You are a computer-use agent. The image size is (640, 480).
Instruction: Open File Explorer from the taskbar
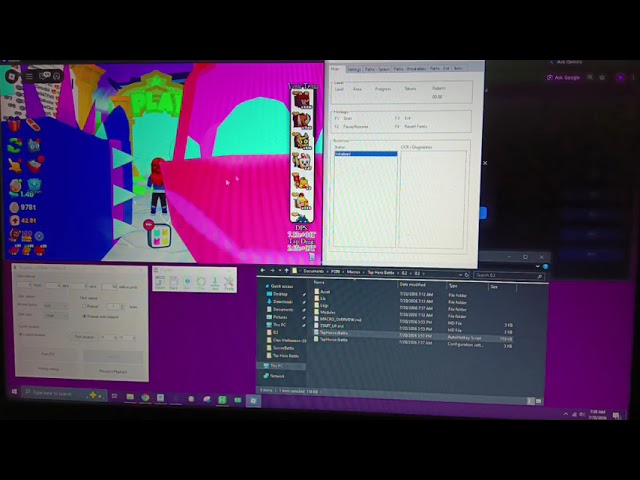pyautogui.click(x=130, y=396)
